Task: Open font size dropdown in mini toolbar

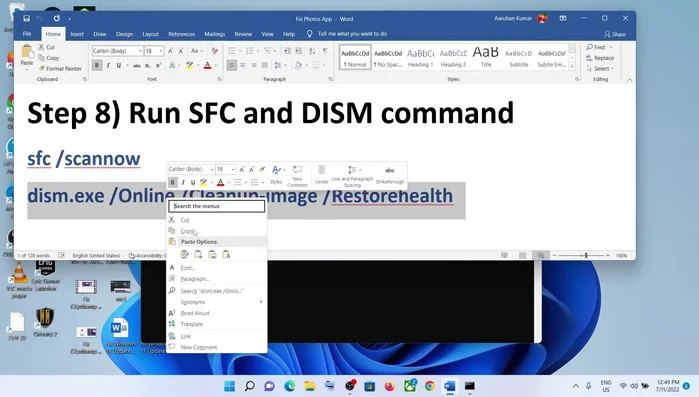Action: pos(233,169)
